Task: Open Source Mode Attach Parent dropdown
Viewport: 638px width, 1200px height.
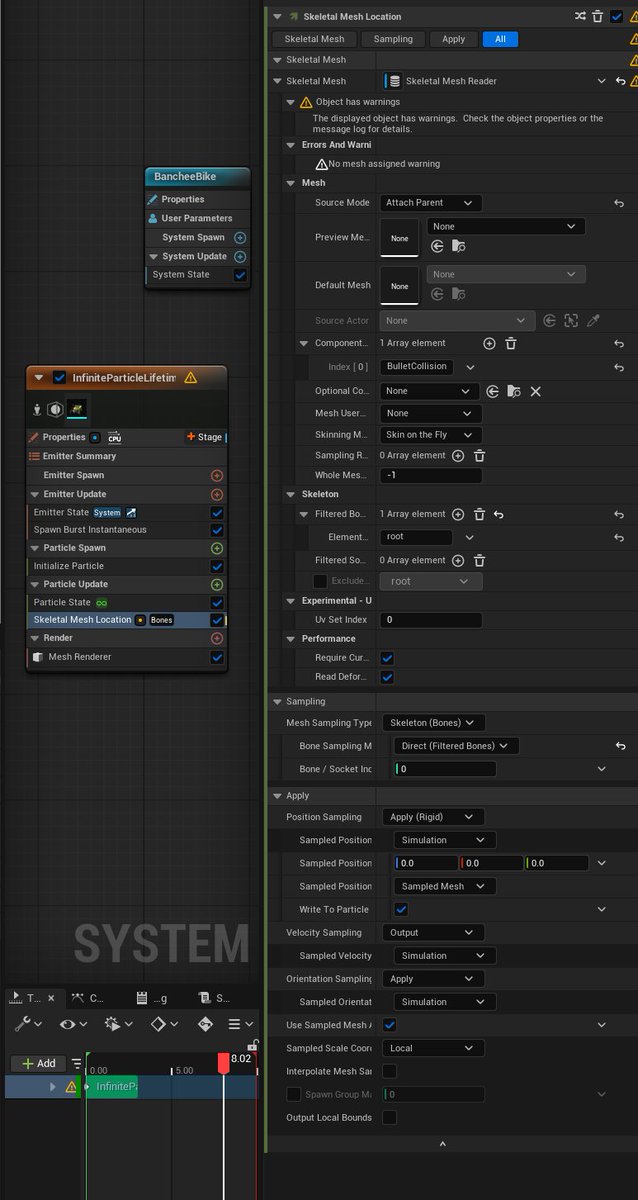Action: tap(430, 203)
